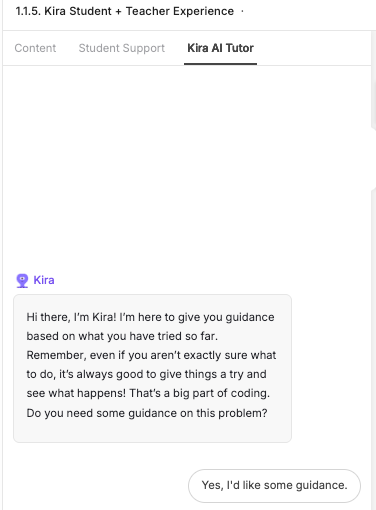The image size is (376, 510).
Task: Click the text "Hi there, I'm Kira!"
Action: click(71, 317)
